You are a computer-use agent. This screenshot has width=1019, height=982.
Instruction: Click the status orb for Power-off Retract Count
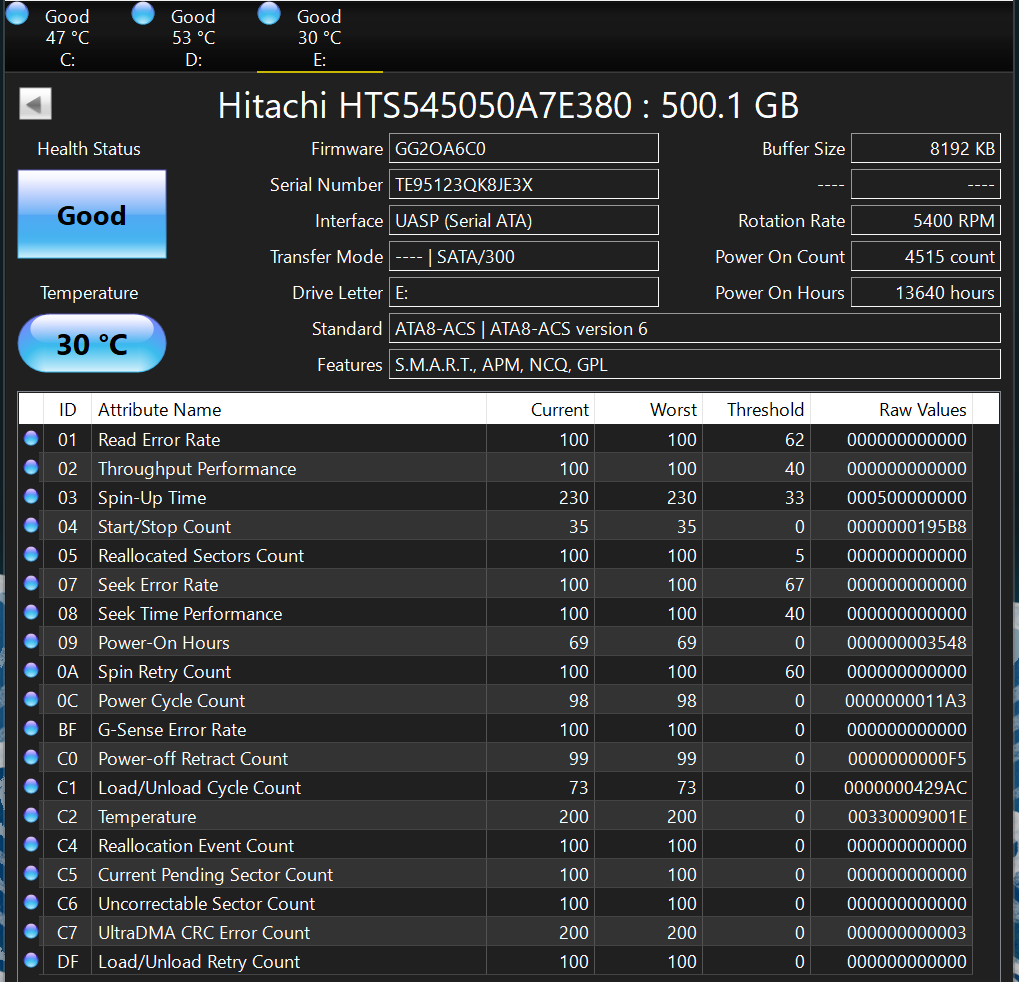[31, 756]
